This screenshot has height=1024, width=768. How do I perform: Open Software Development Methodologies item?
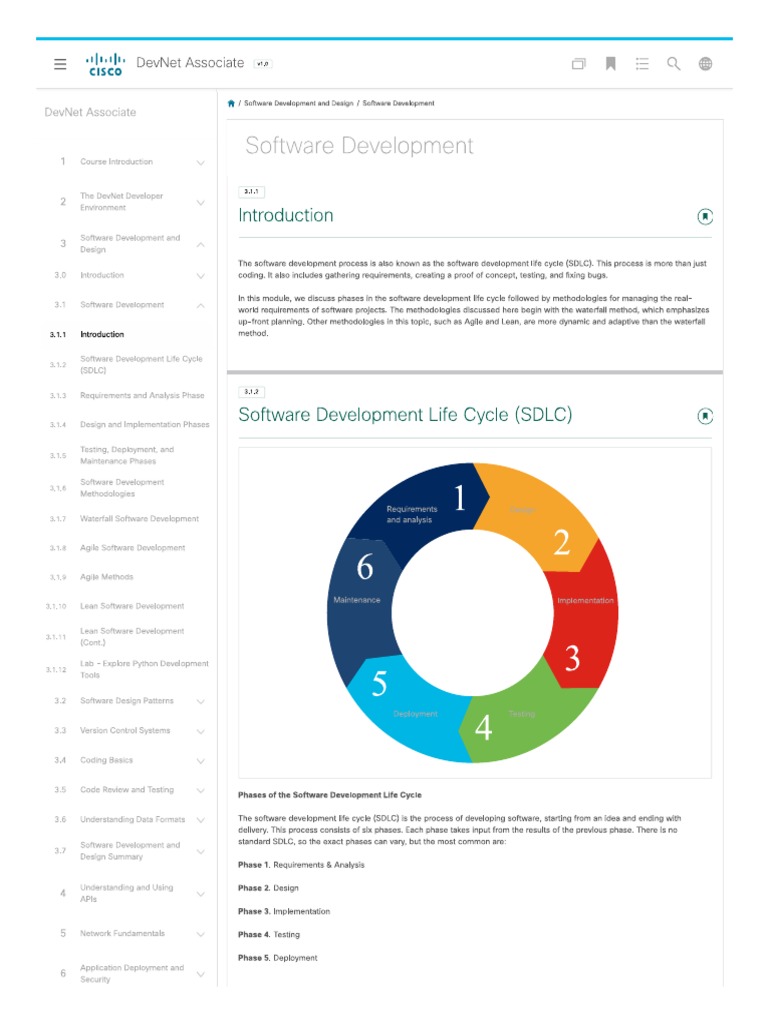122,488
